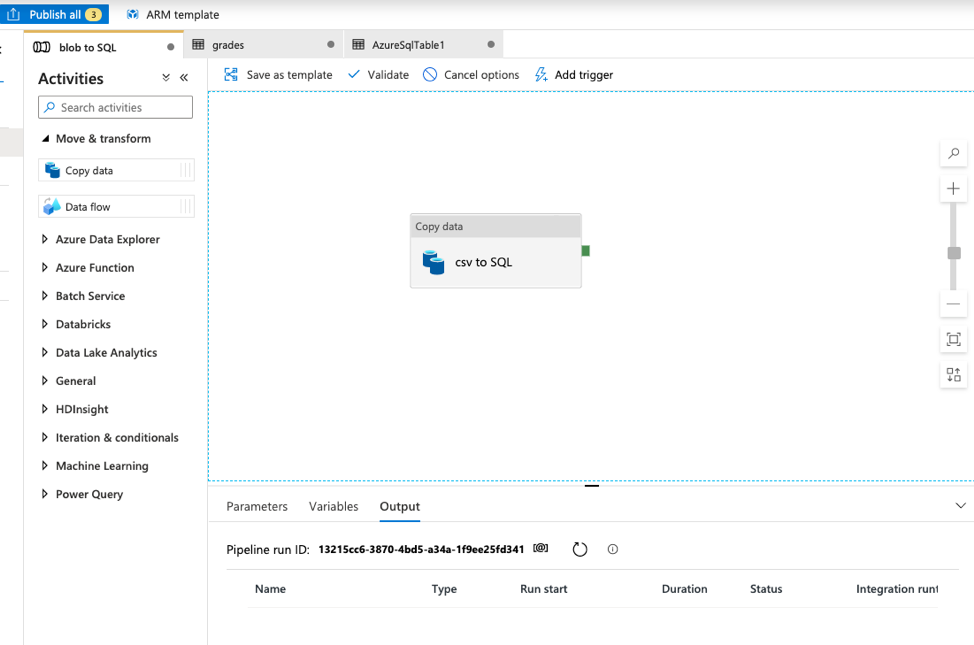Zoom out with the minus icon

[953, 304]
